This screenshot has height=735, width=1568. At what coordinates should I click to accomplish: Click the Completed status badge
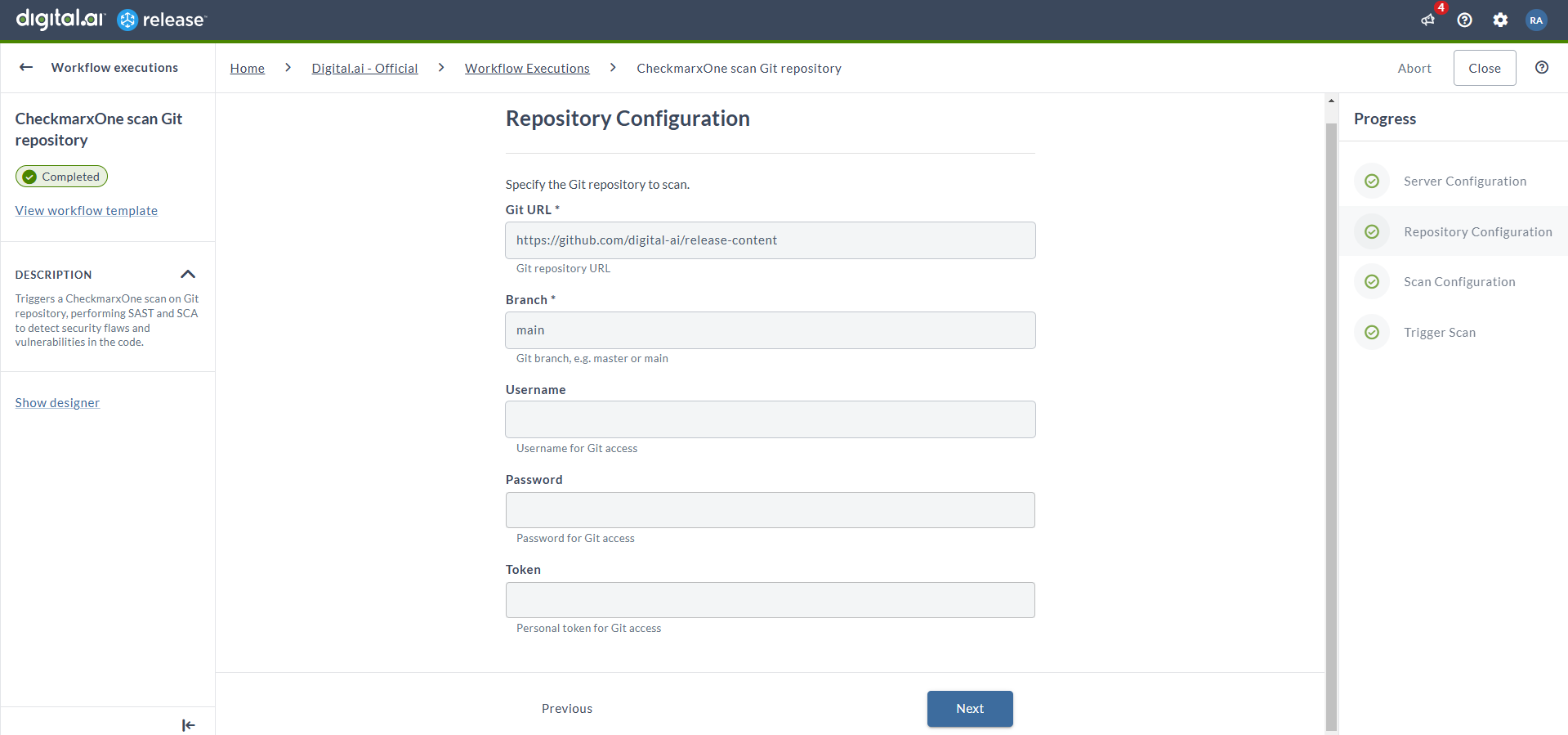coord(62,177)
